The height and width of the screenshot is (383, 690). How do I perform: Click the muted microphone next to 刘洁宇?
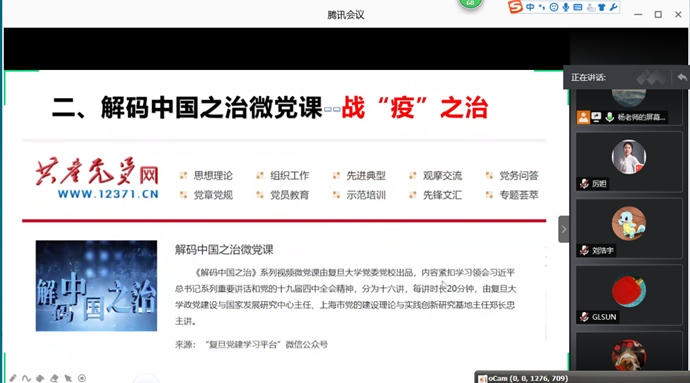click(x=584, y=250)
